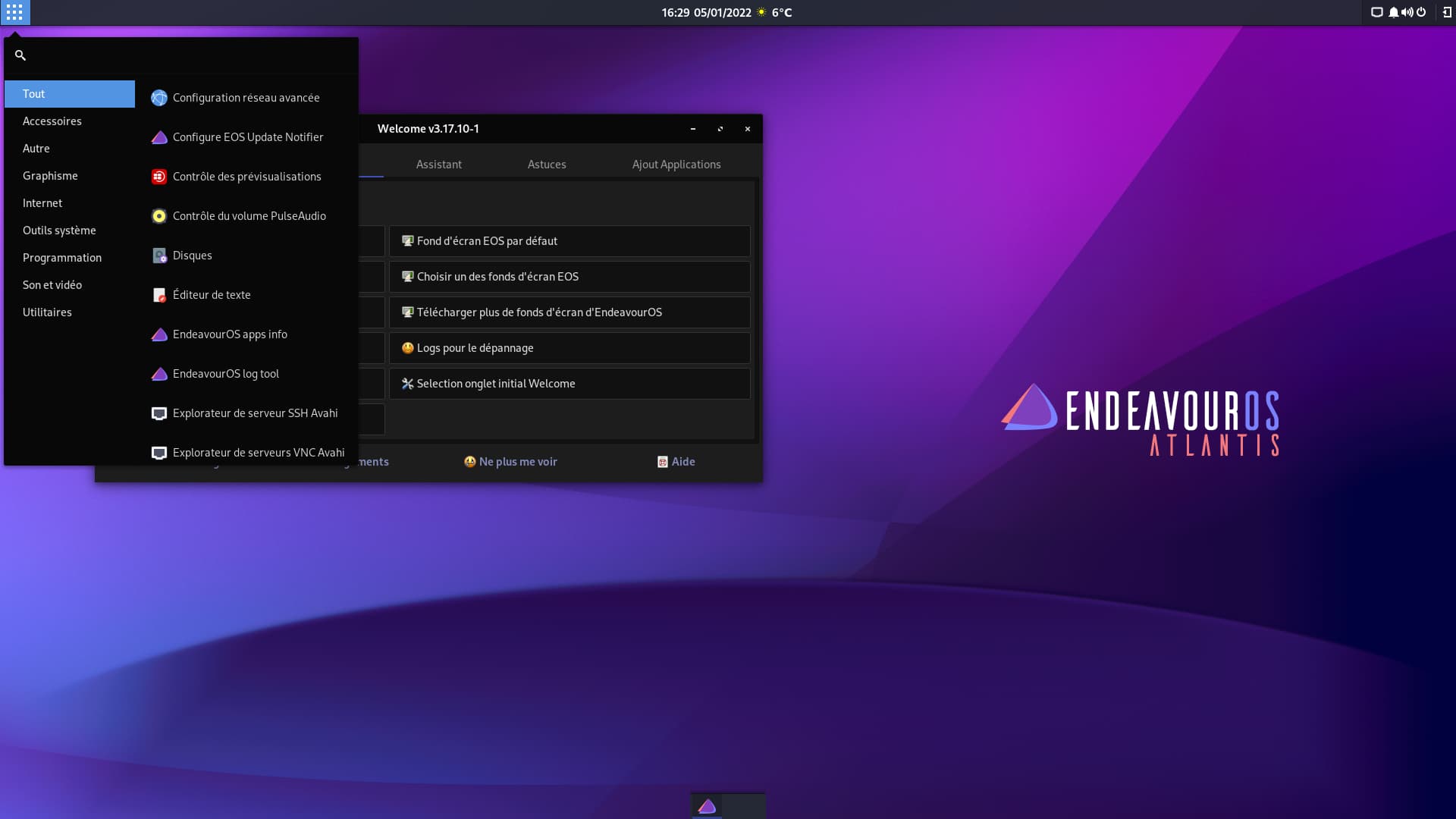Launch Configuration réseau avancée
The height and width of the screenshot is (819, 1456).
248,98
